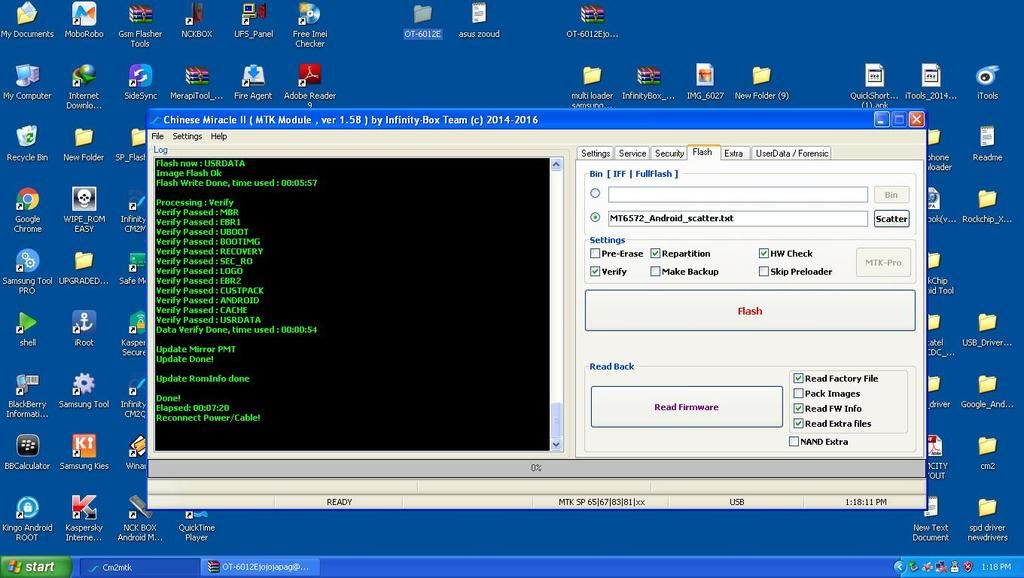Open the WIPE_ROM EASY skull icon
Viewport: 1024px width, 578px height.
click(84, 200)
